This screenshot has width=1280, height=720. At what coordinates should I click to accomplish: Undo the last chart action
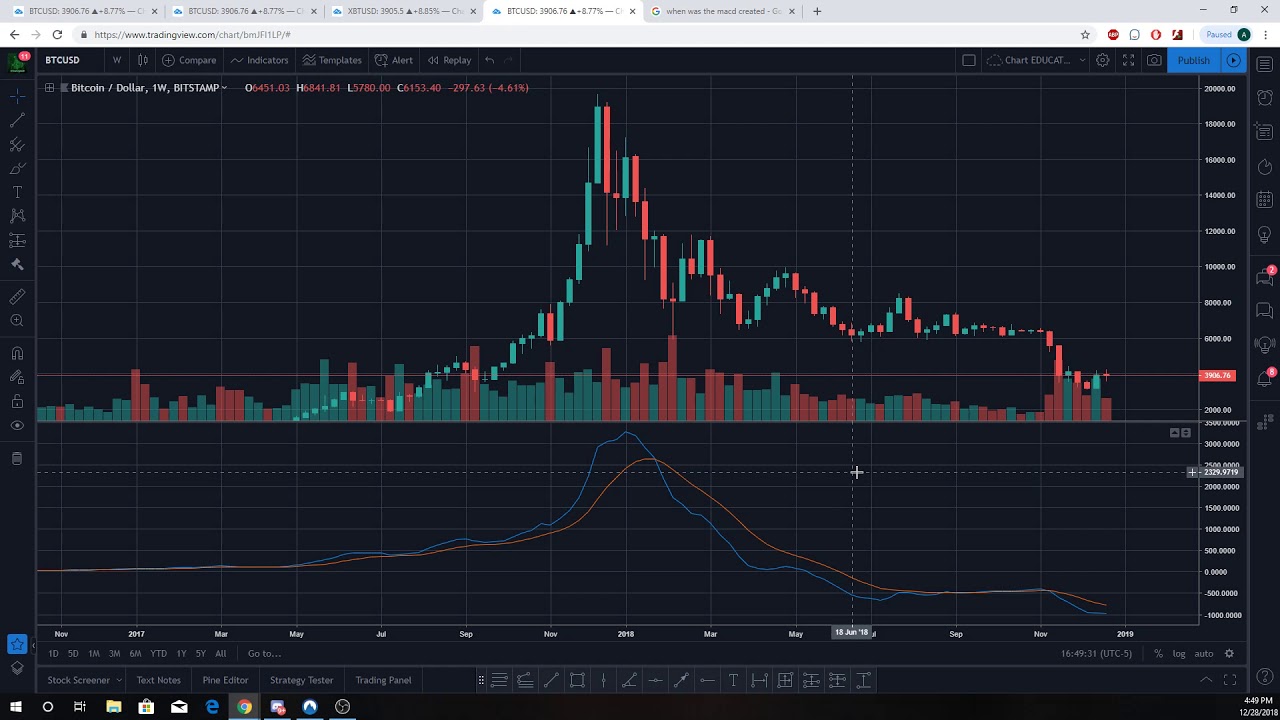click(490, 60)
